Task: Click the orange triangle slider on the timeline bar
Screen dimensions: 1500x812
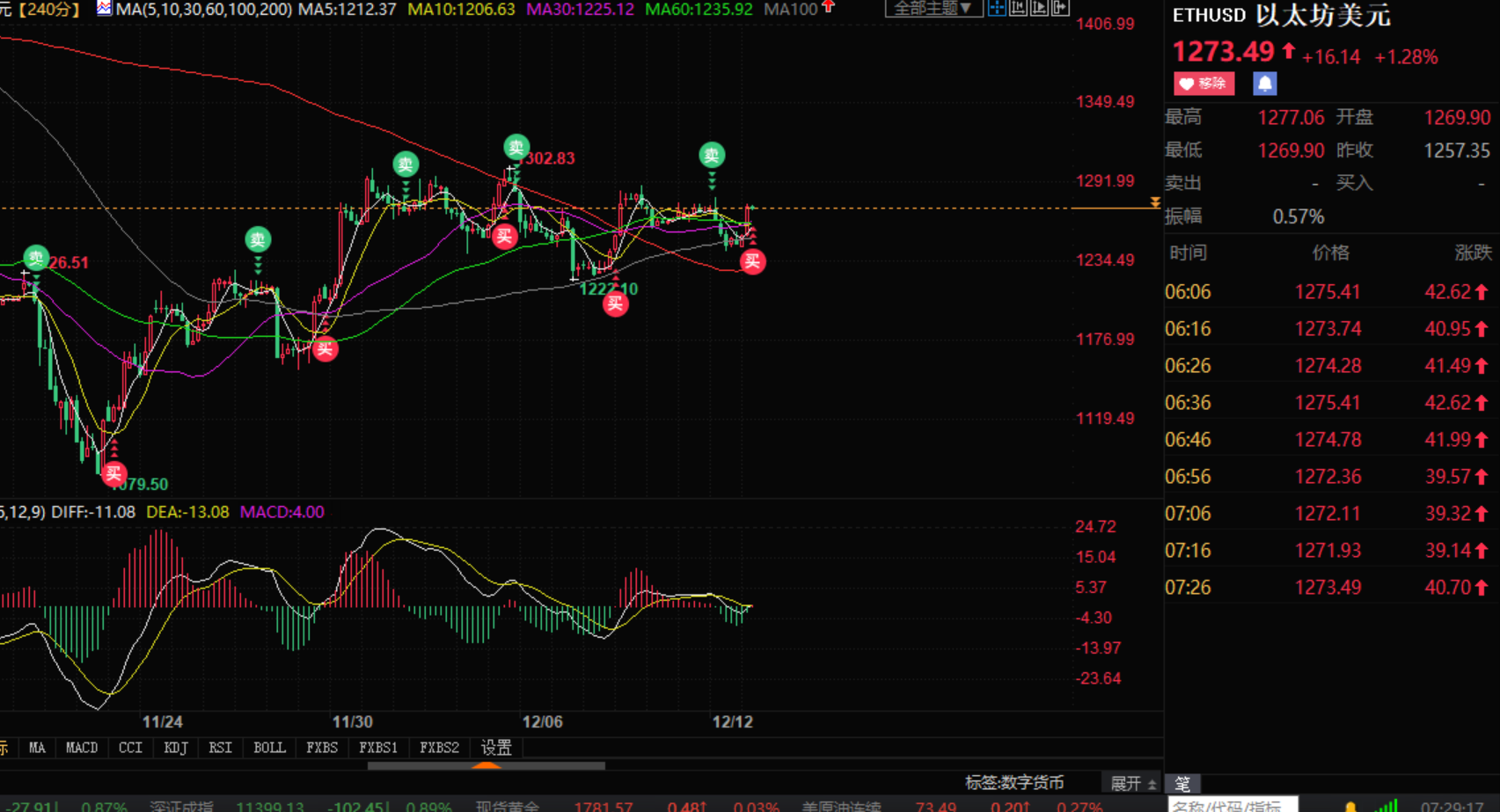Action: click(486, 765)
